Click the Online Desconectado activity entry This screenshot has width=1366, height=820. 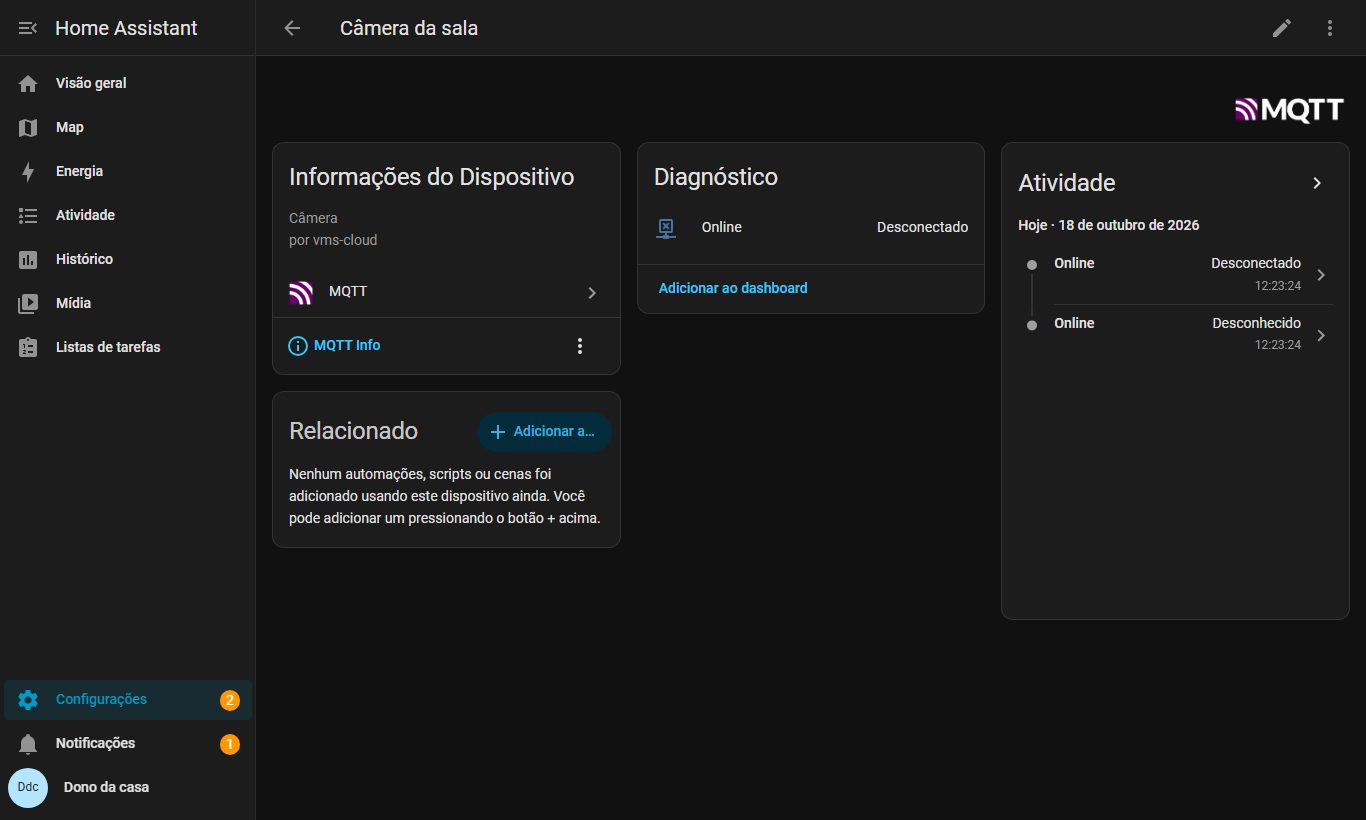[x=1176, y=274]
